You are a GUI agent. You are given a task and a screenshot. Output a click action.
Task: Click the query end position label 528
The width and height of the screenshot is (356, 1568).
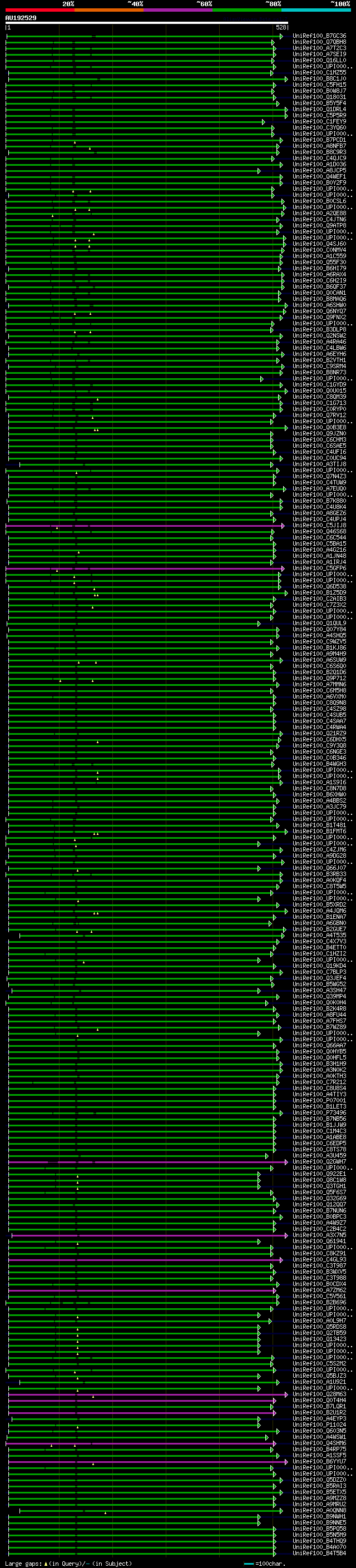[x=280, y=27]
